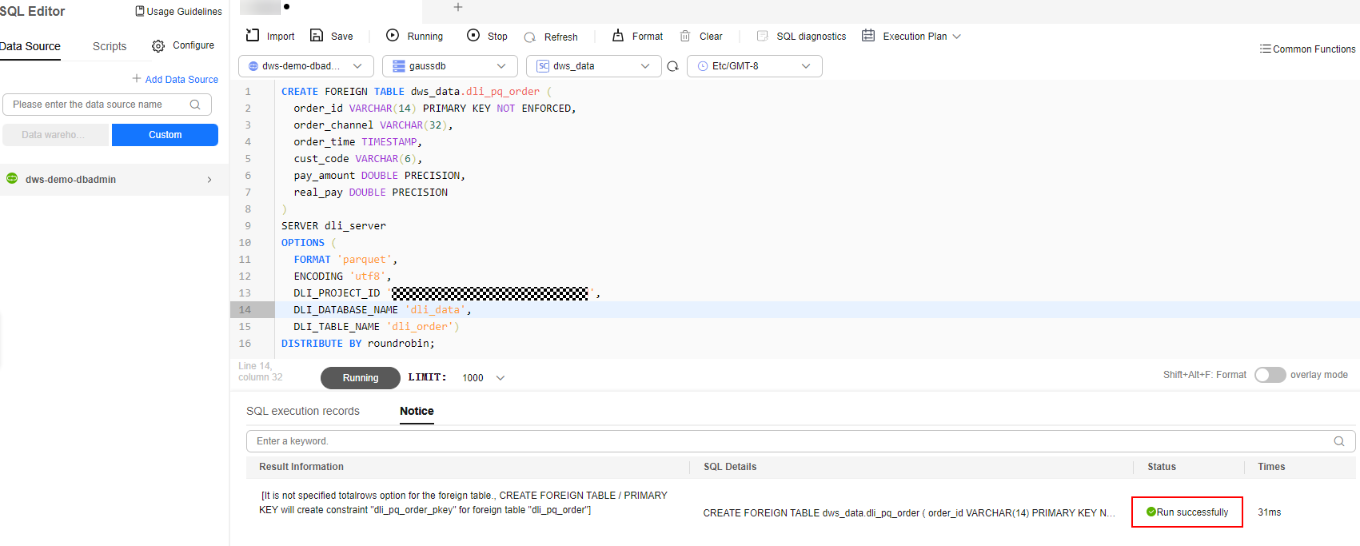Click the Common Functions link
The image size is (1360, 546).
click(x=1314, y=49)
